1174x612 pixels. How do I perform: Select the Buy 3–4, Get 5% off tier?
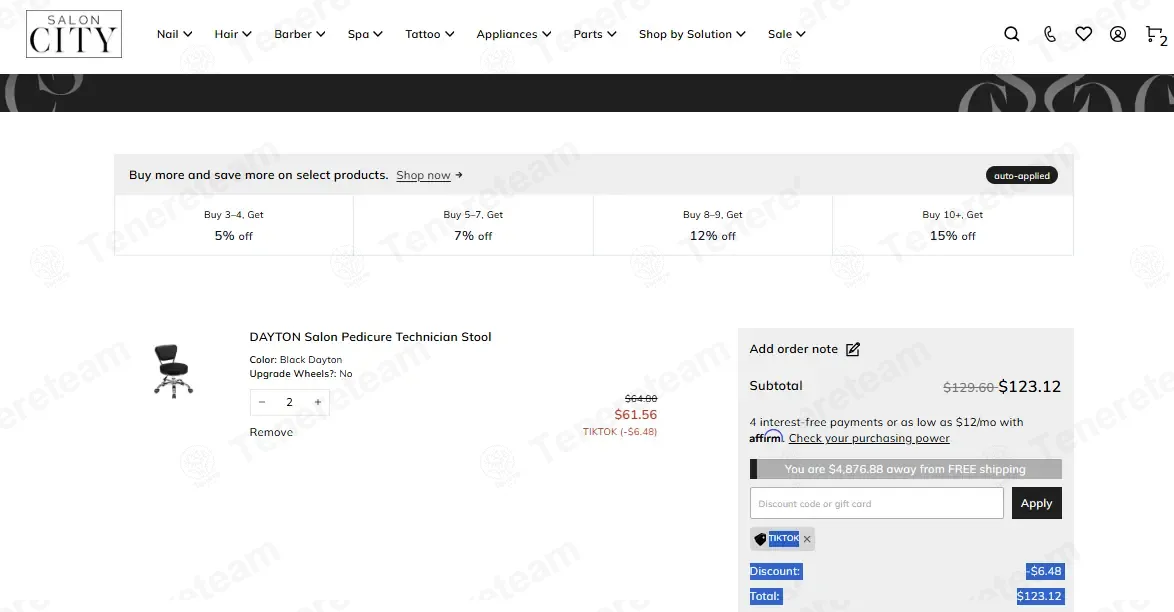point(234,225)
